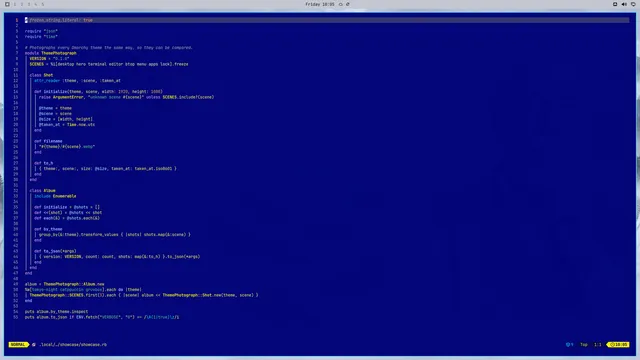
Task: Open the tray icon left of the volume icon
Action: click(x=615, y=4)
